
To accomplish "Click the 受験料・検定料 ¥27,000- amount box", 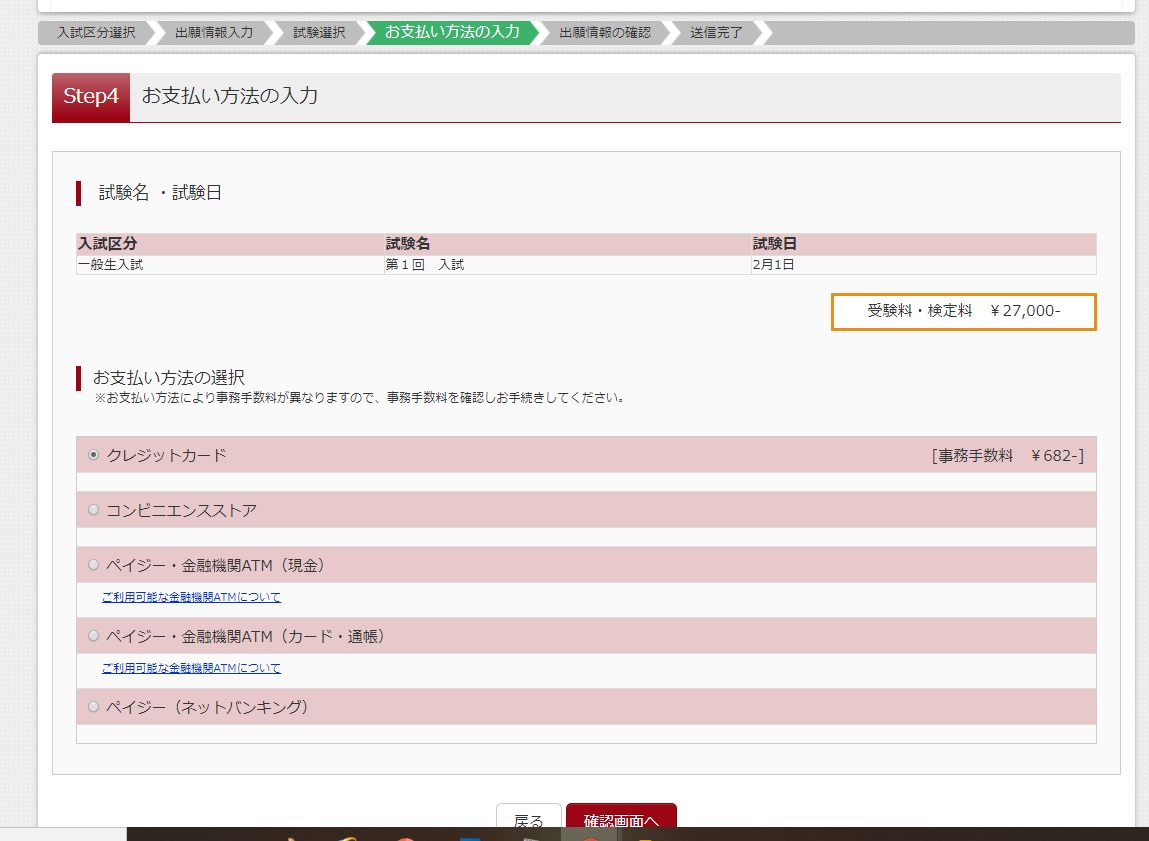I will [x=964, y=312].
